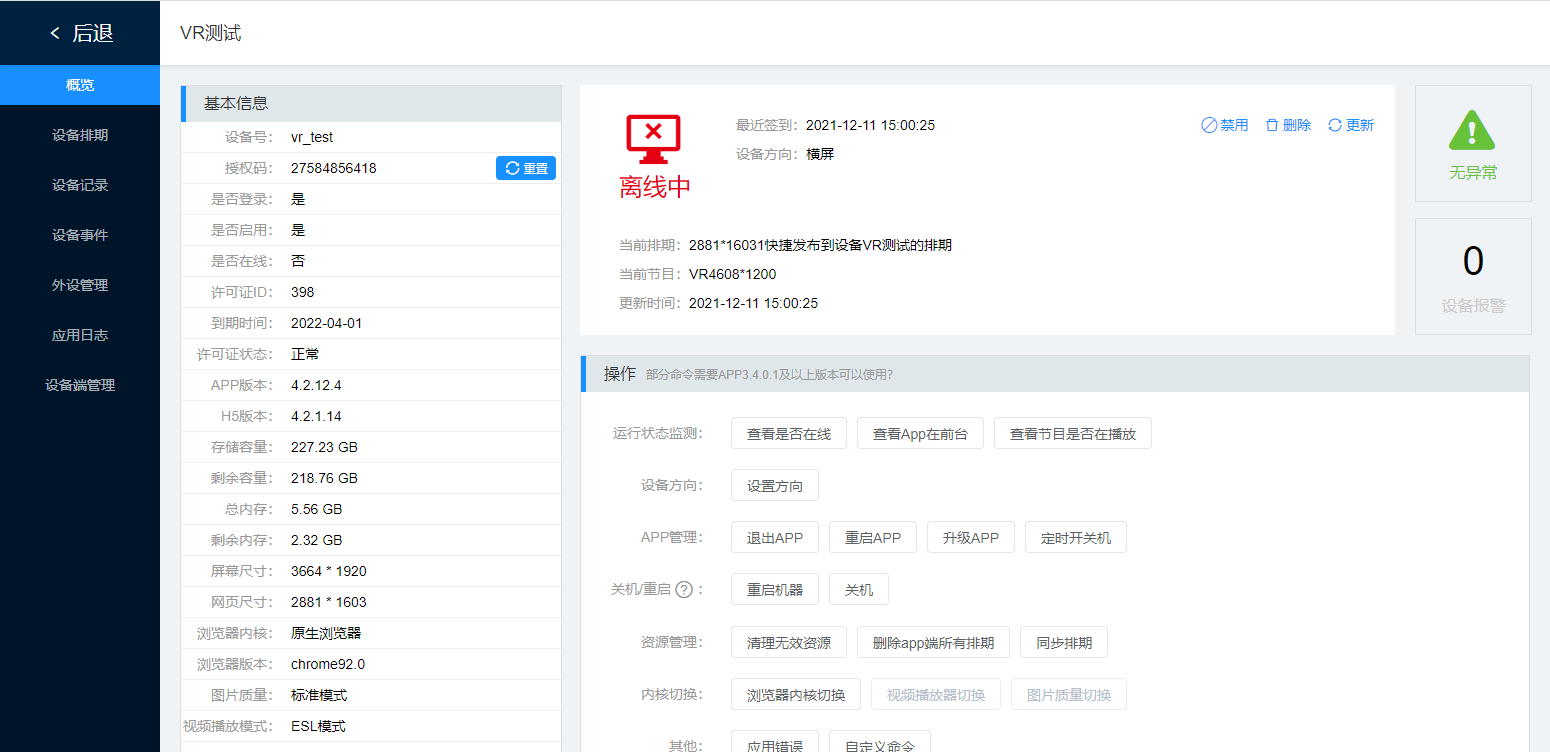Click H5 version value 4.2.1.14

(316, 416)
